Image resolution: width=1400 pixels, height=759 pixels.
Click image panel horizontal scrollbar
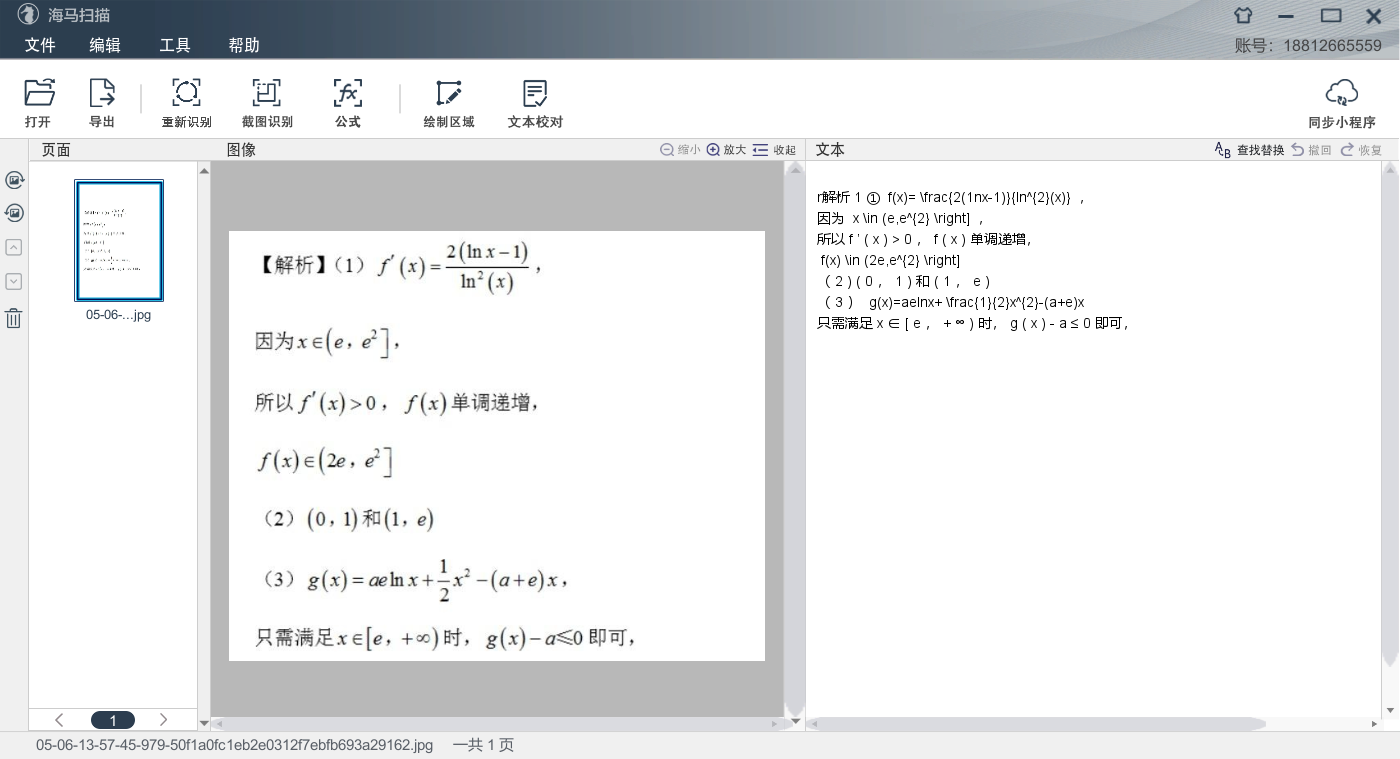tap(496, 723)
